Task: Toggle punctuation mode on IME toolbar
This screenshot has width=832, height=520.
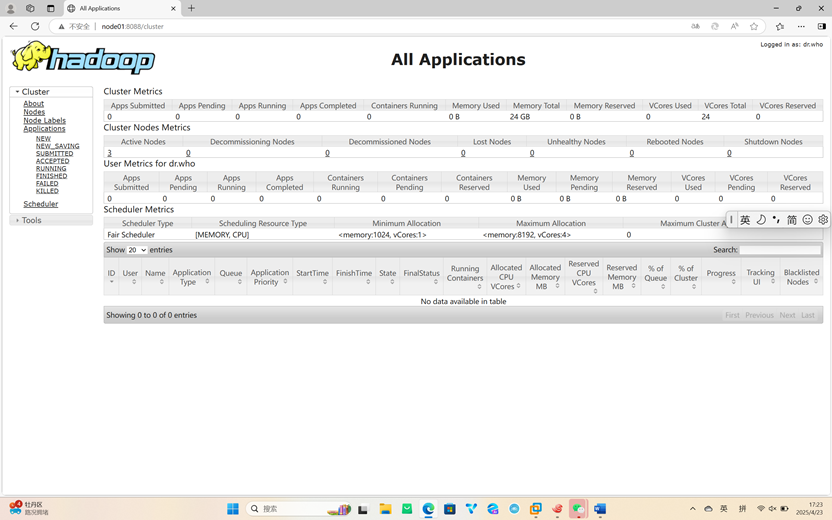Action: coord(776,220)
